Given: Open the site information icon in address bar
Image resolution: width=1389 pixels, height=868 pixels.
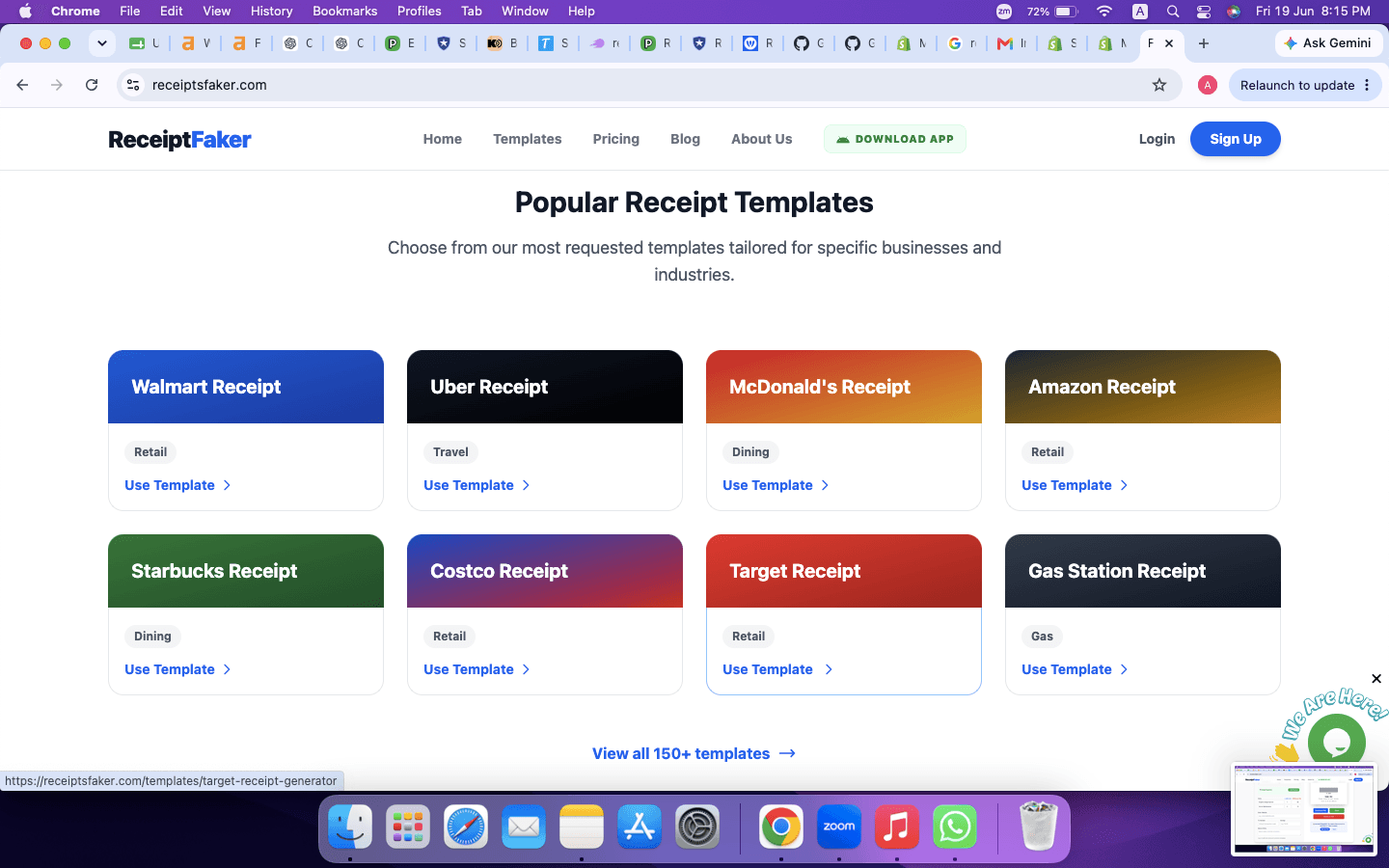Looking at the screenshot, I should point(133,85).
